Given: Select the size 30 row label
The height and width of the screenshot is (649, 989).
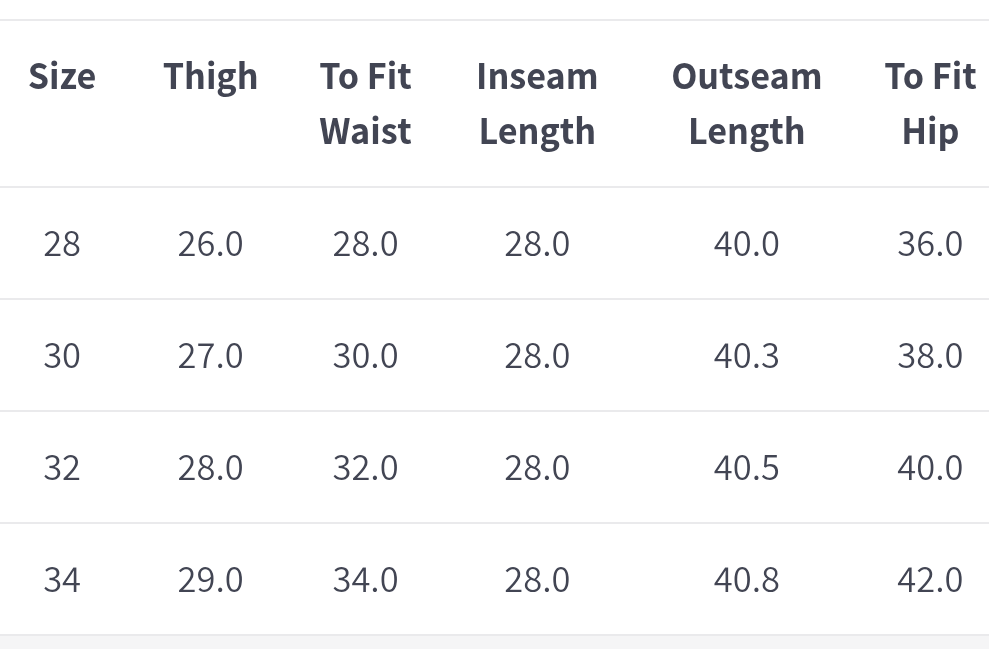Looking at the screenshot, I should (x=62, y=356).
